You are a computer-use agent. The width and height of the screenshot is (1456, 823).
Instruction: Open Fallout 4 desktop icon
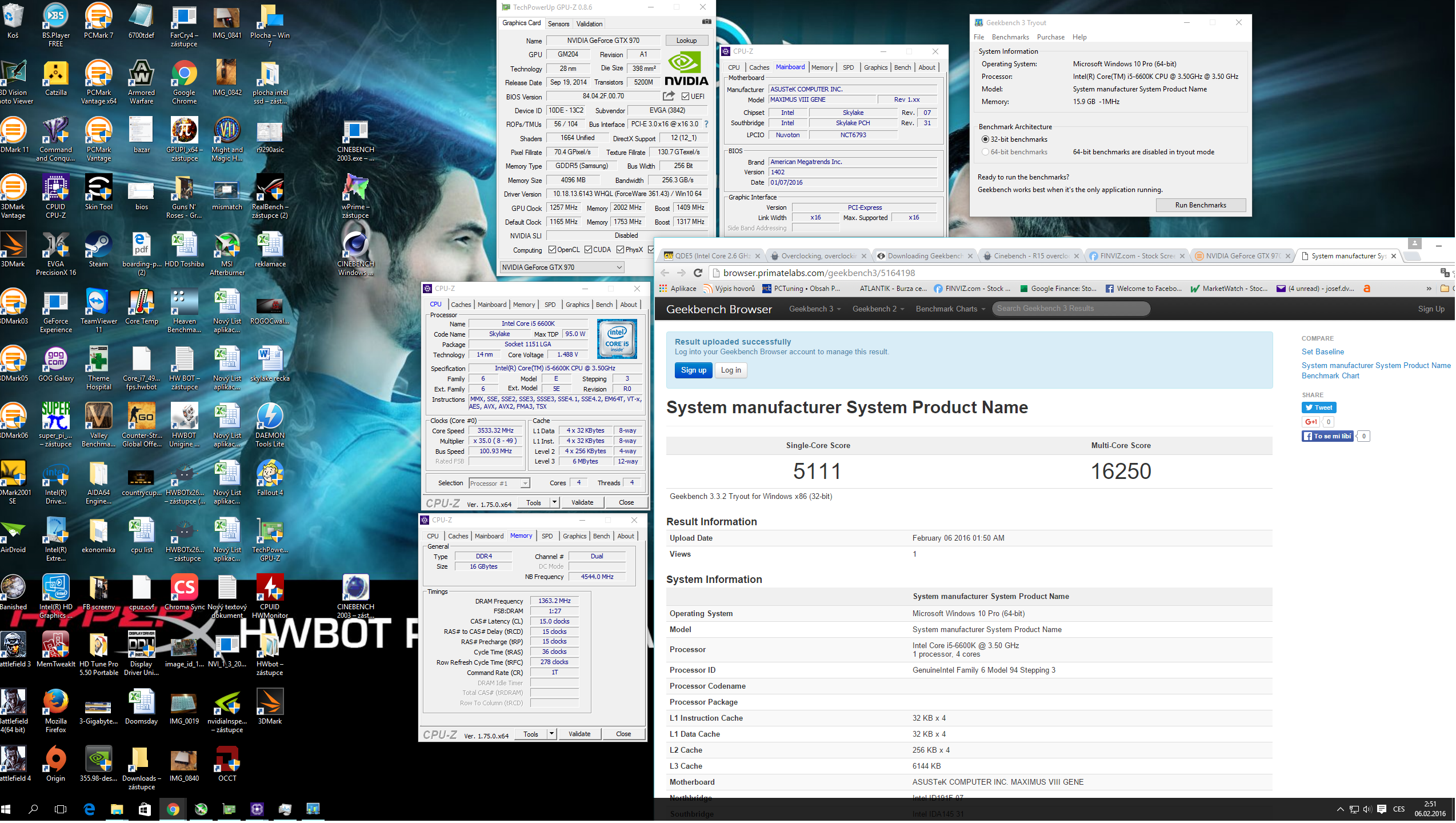click(x=270, y=479)
